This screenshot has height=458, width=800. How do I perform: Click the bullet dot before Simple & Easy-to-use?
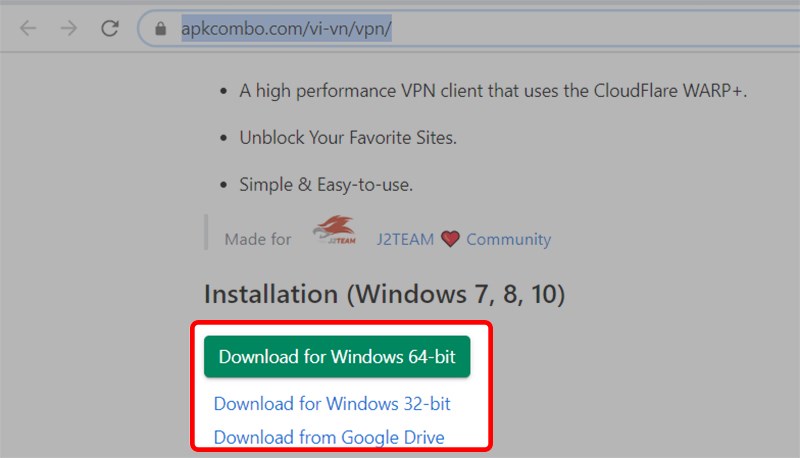[x=222, y=186]
